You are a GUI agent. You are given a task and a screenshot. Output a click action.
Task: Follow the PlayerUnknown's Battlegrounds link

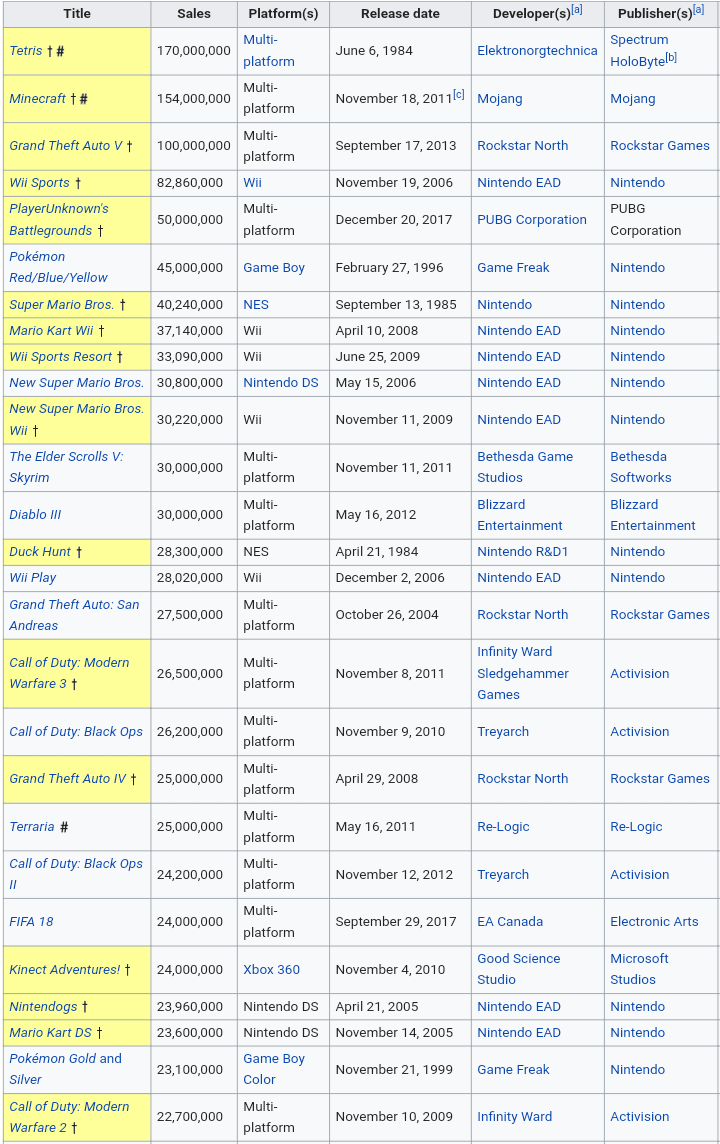(58, 220)
